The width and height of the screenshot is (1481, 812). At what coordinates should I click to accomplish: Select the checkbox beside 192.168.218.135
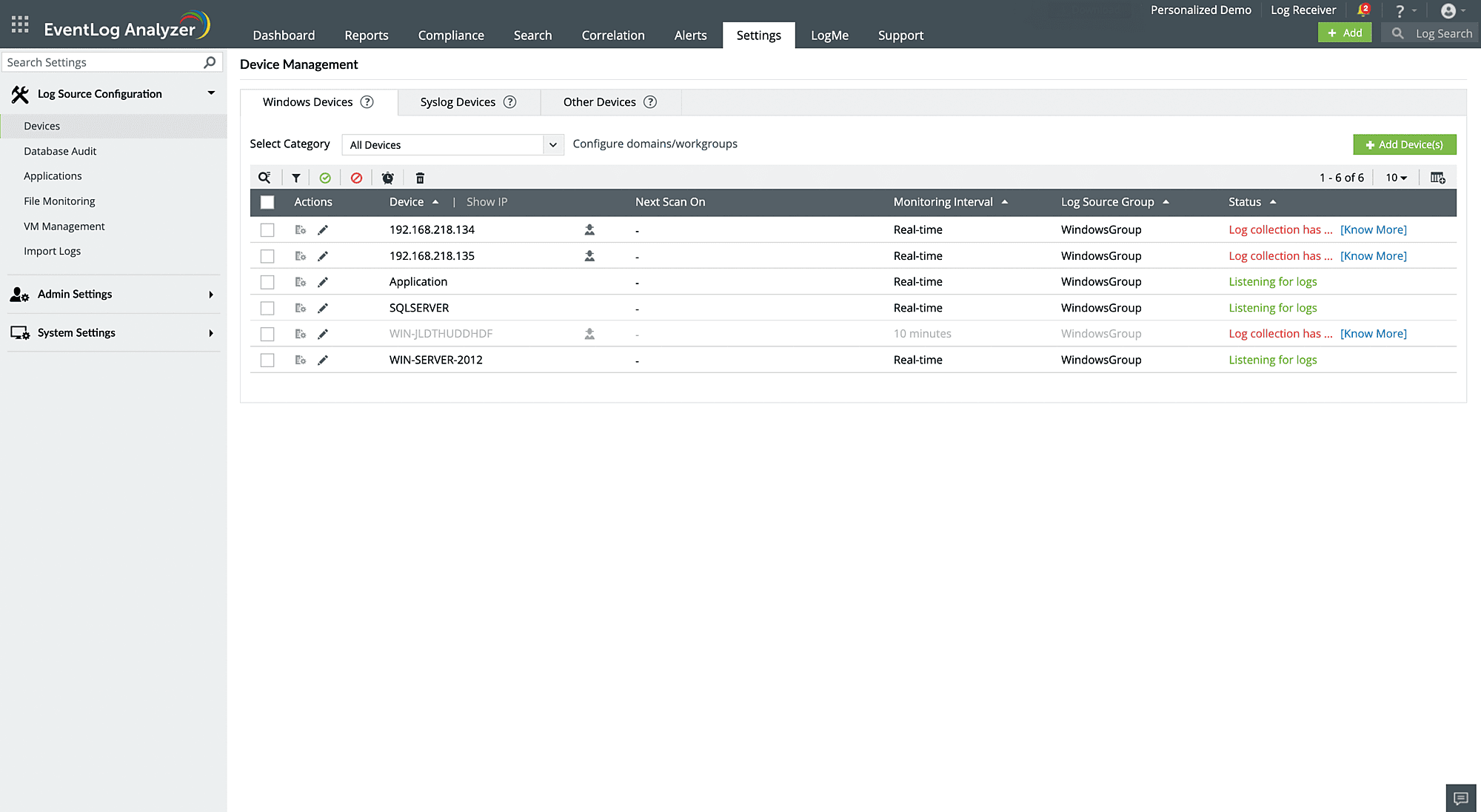pos(267,255)
